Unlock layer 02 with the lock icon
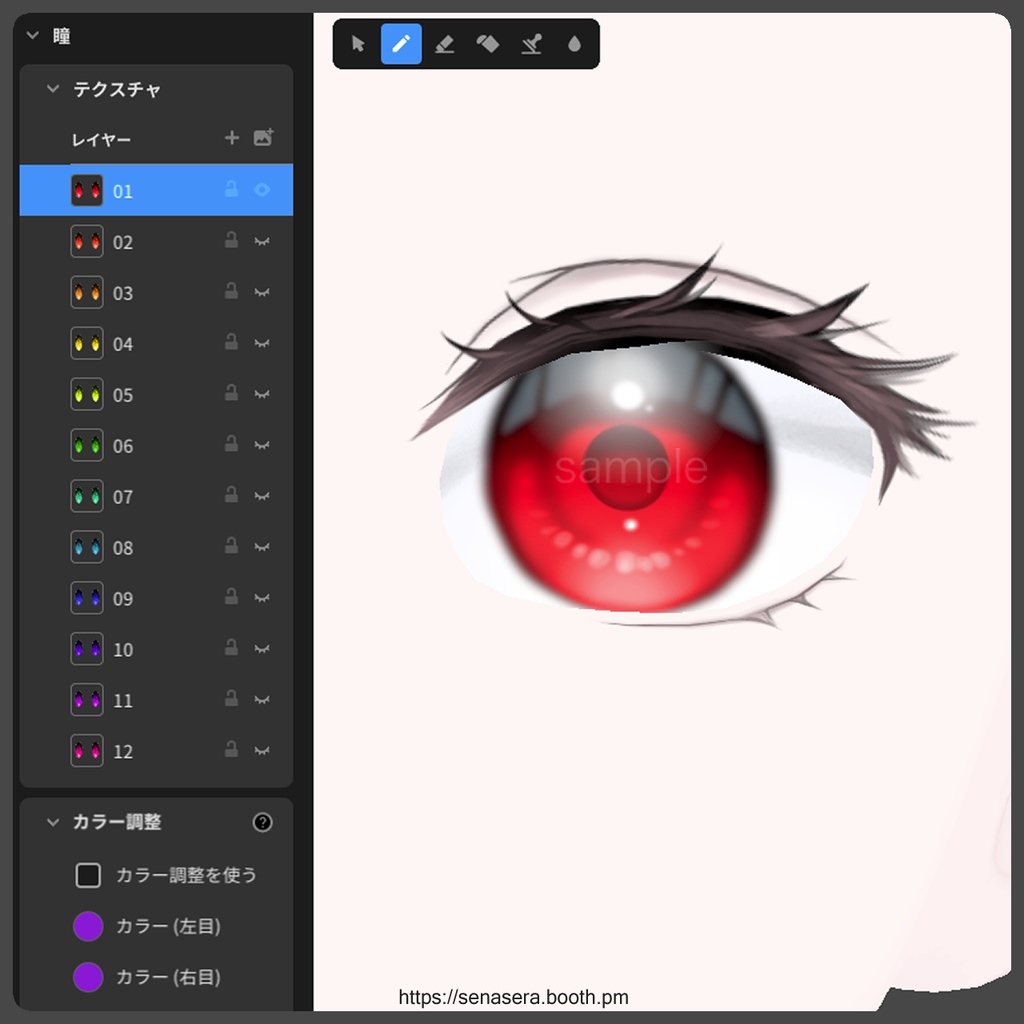This screenshot has height=1024, width=1024. [x=230, y=241]
